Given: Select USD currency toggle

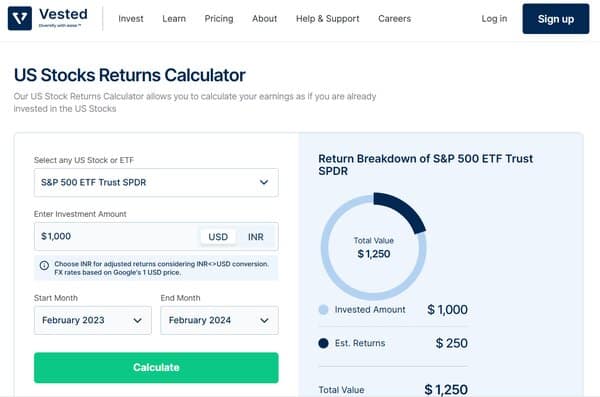Looking at the screenshot, I should click(218, 237).
